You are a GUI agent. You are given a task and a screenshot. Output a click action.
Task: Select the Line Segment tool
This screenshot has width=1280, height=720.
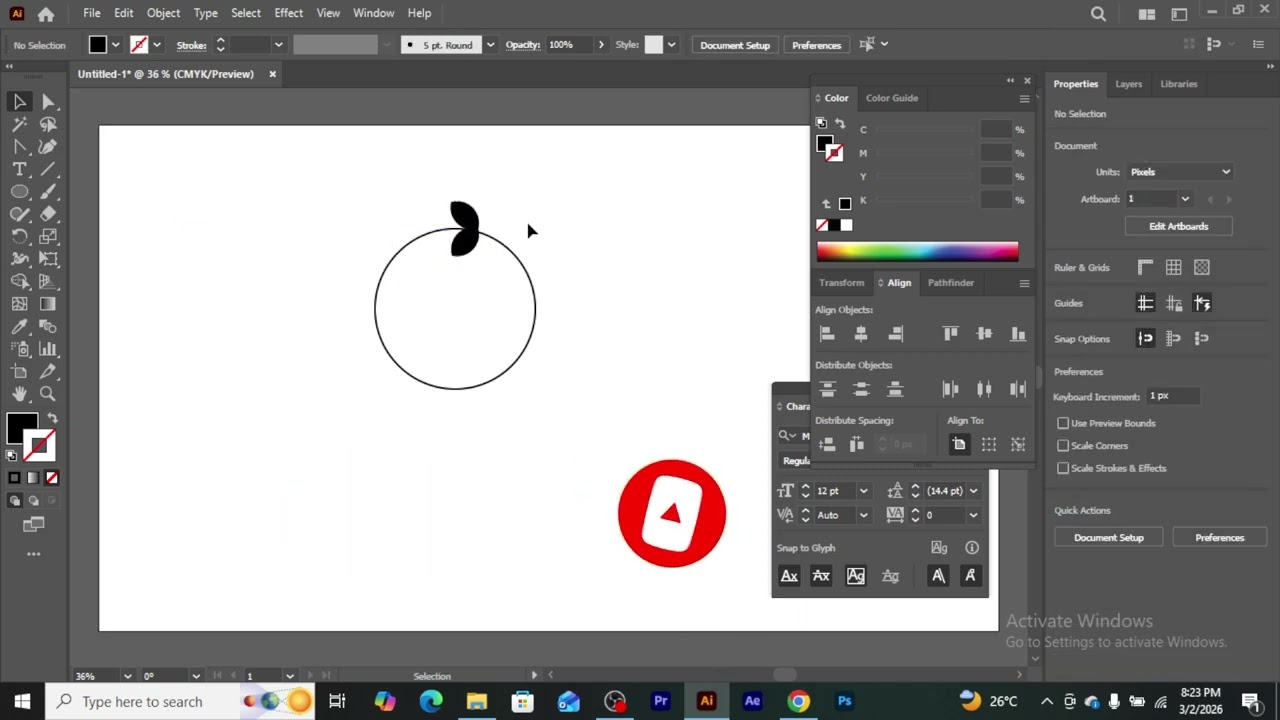48,169
